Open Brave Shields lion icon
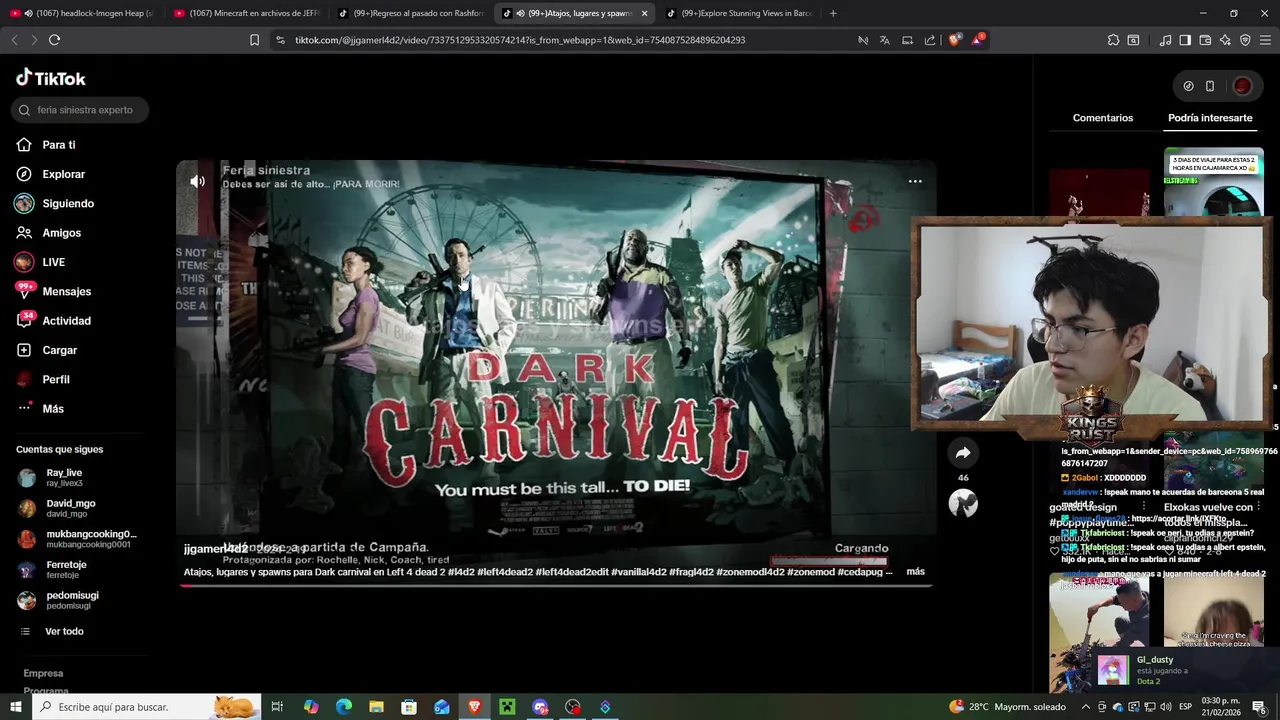Image resolution: width=1280 pixels, height=720 pixels. coord(954,40)
